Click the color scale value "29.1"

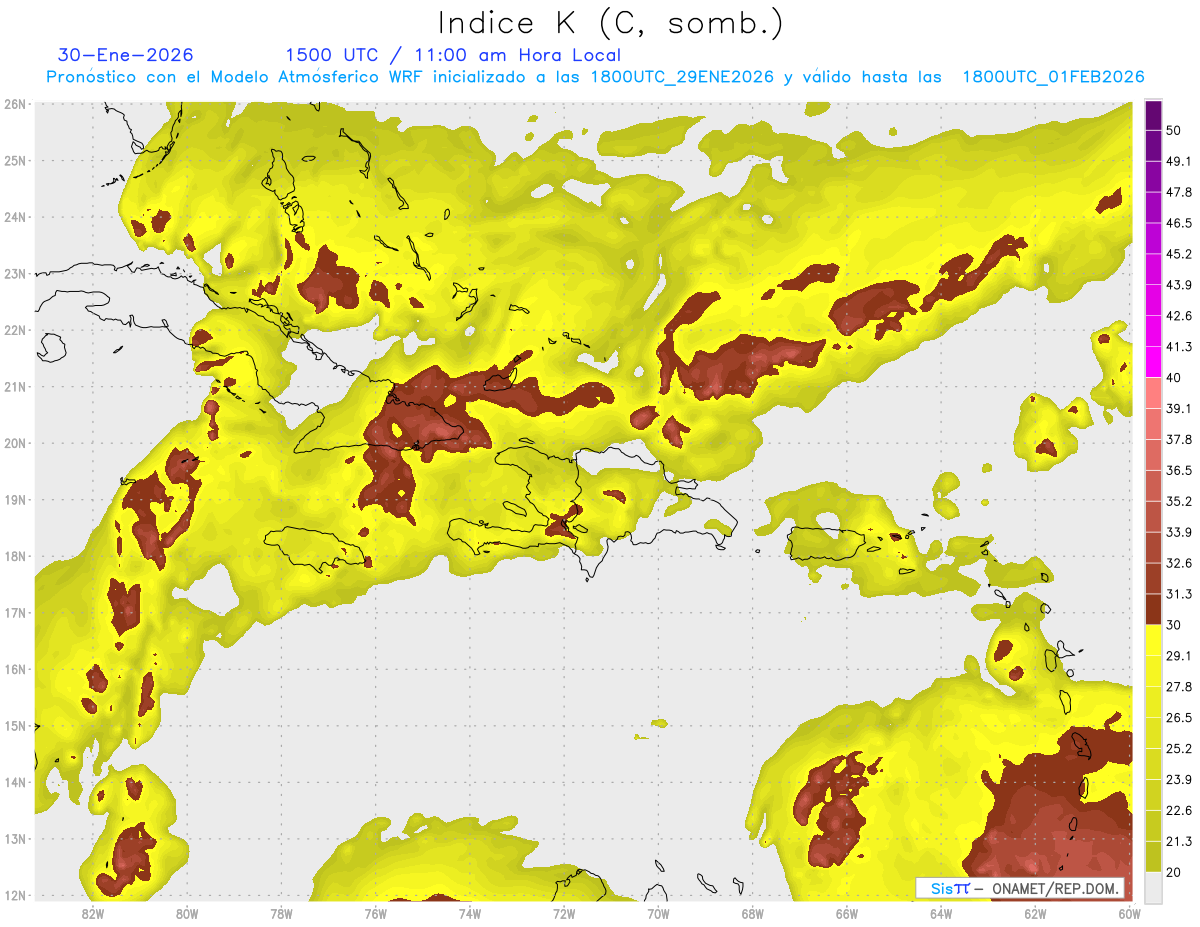click(1179, 655)
